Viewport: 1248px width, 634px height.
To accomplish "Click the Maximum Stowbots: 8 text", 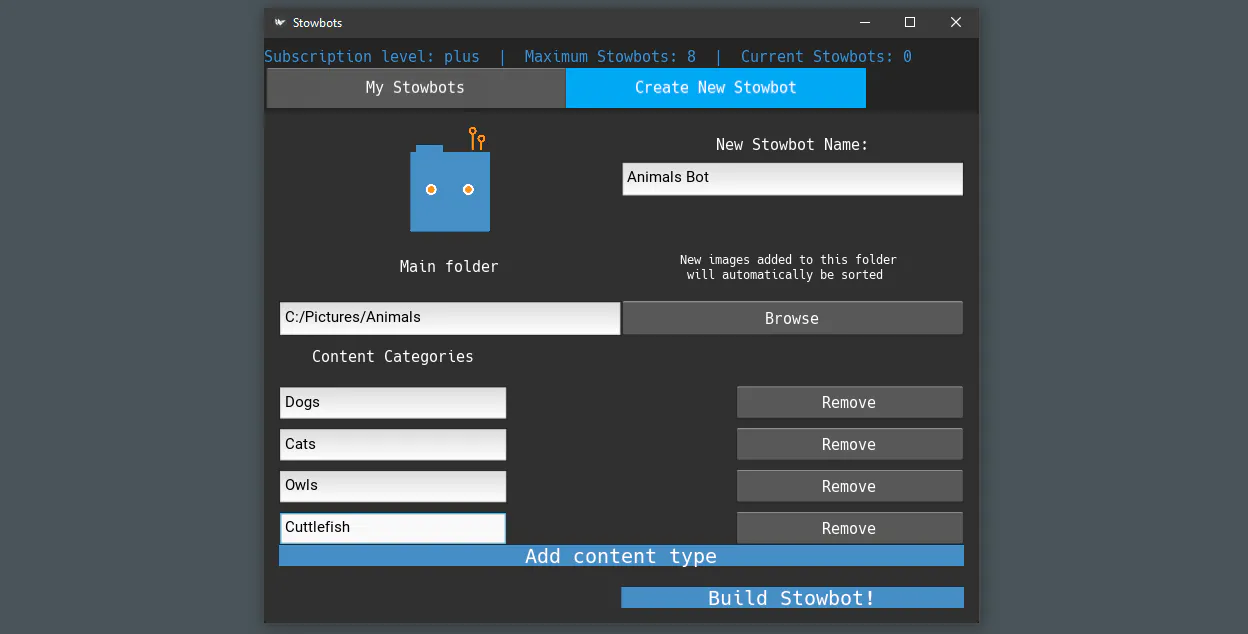I will point(610,57).
